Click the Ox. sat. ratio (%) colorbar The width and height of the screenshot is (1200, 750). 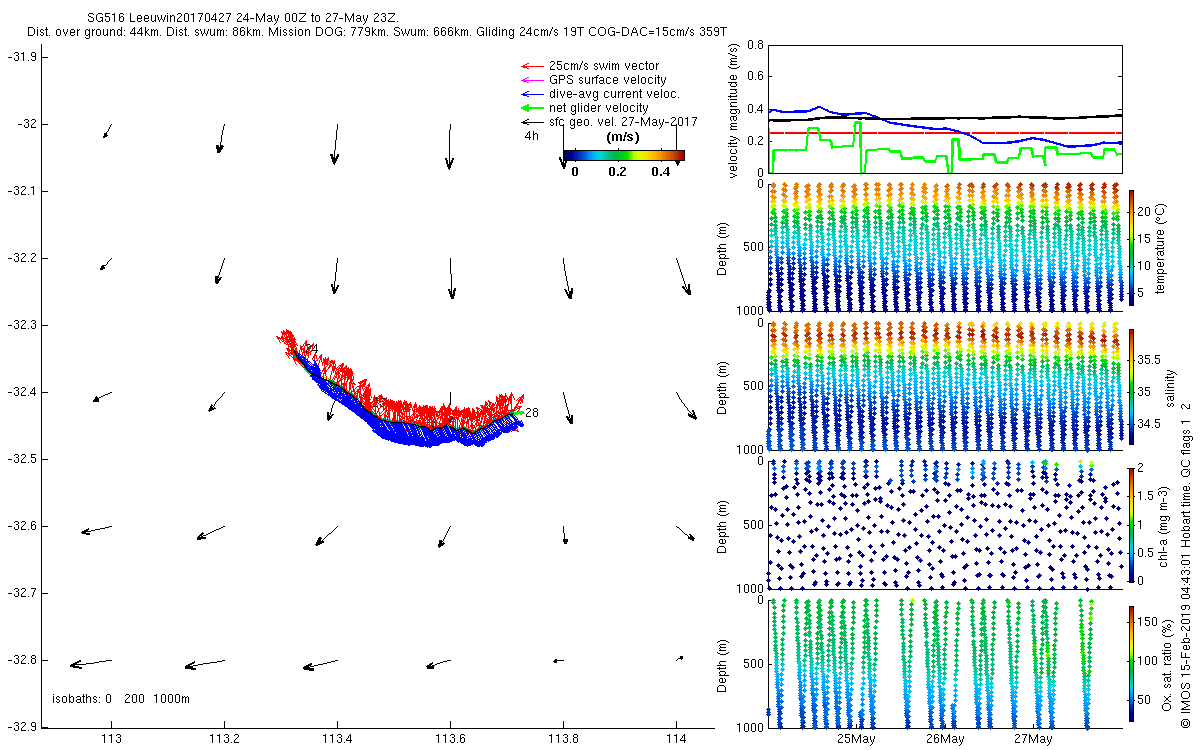pyautogui.click(x=1131, y=661)
